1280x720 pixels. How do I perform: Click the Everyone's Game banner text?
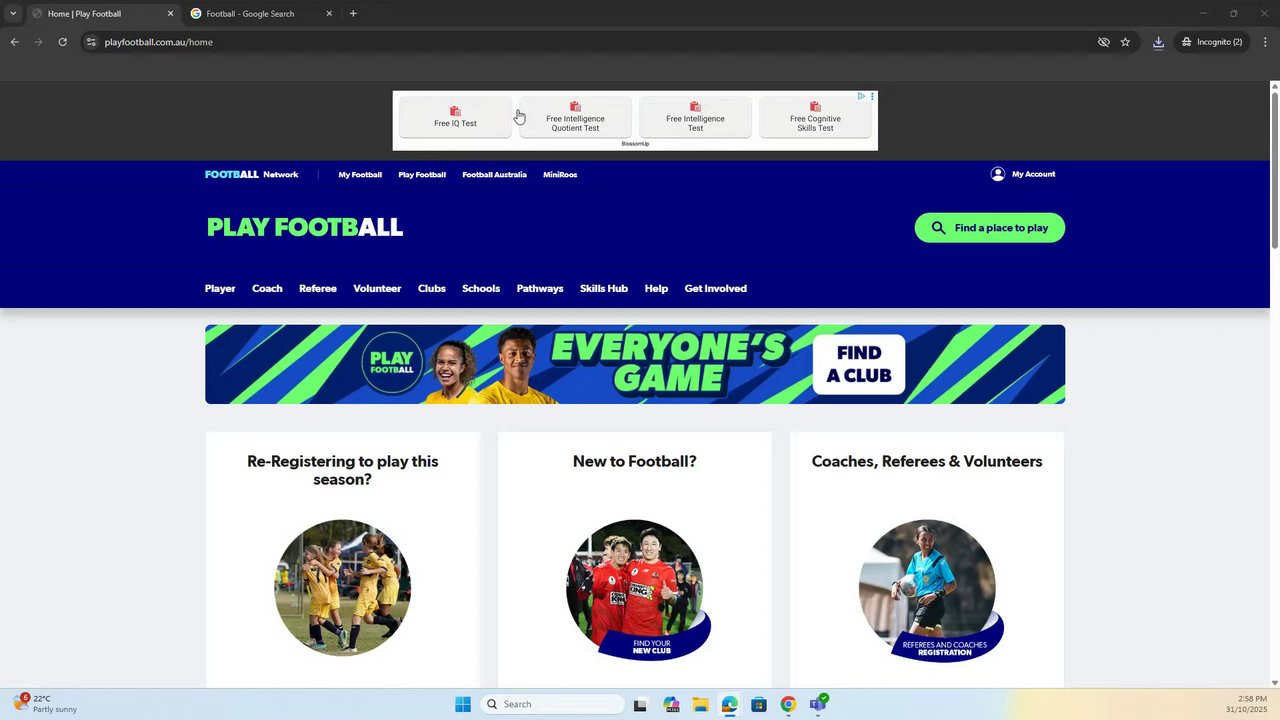(669, 363)
